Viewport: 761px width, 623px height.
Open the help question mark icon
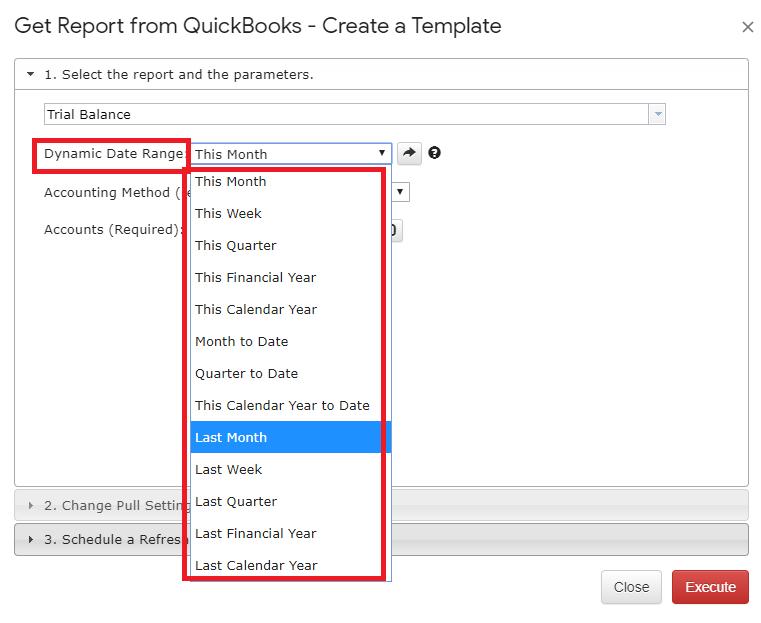click(434, 153)
